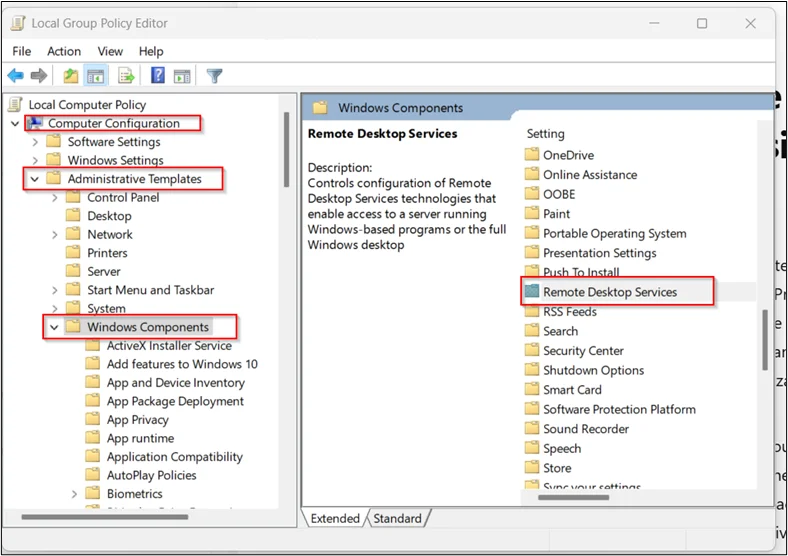Select App runtime in tree
Screen dimensions: 788x556
tap(140, 438)
